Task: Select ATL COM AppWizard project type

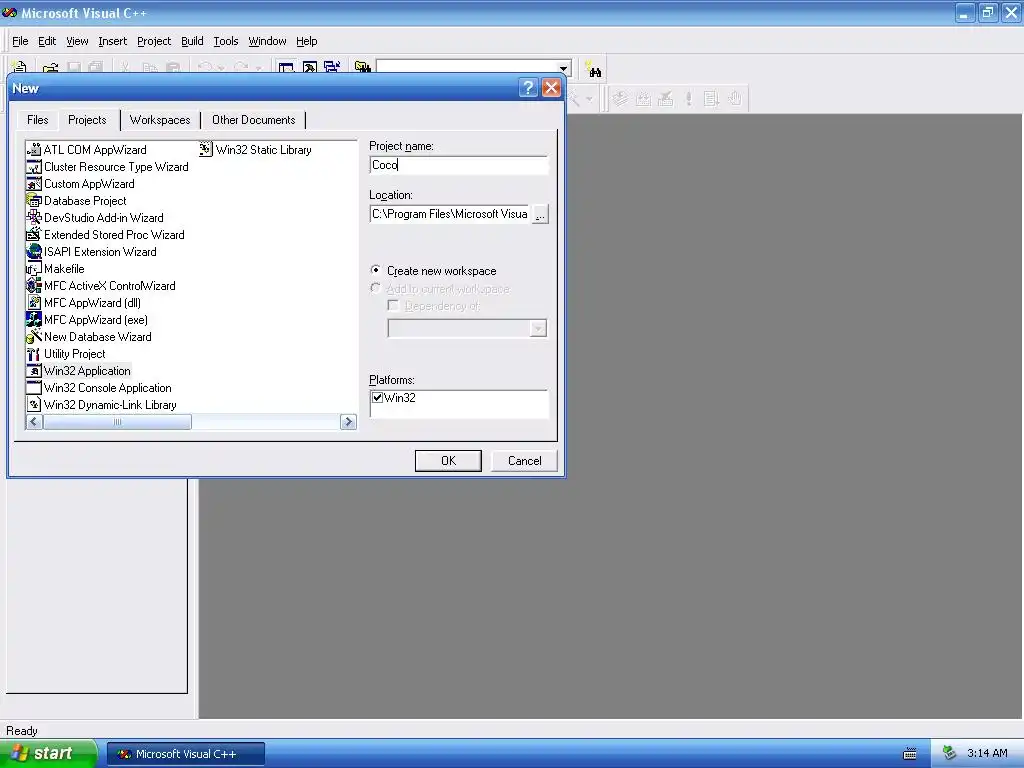Action: point(86,150)
